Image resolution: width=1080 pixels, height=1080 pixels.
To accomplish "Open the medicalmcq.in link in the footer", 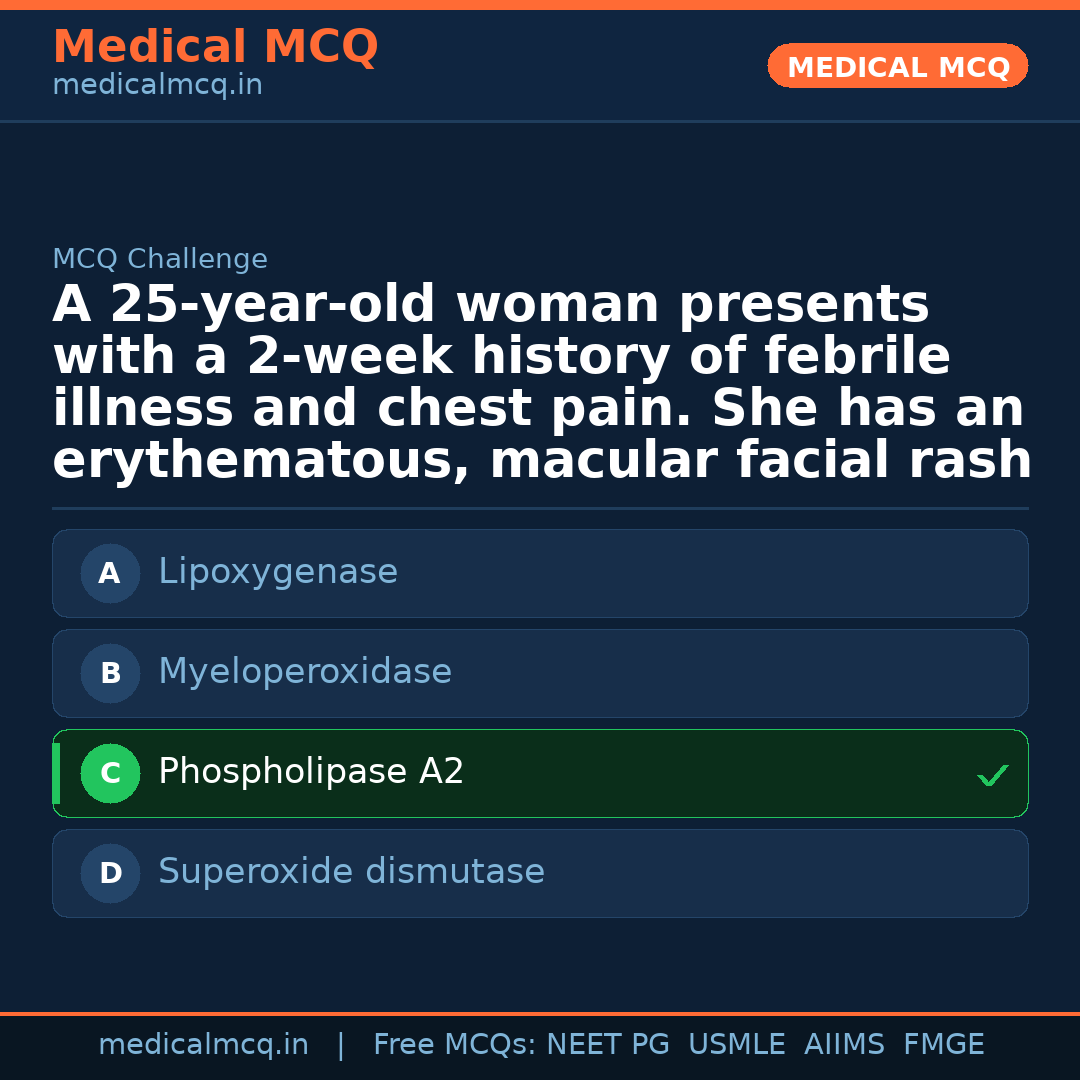I will (203, 1045).
